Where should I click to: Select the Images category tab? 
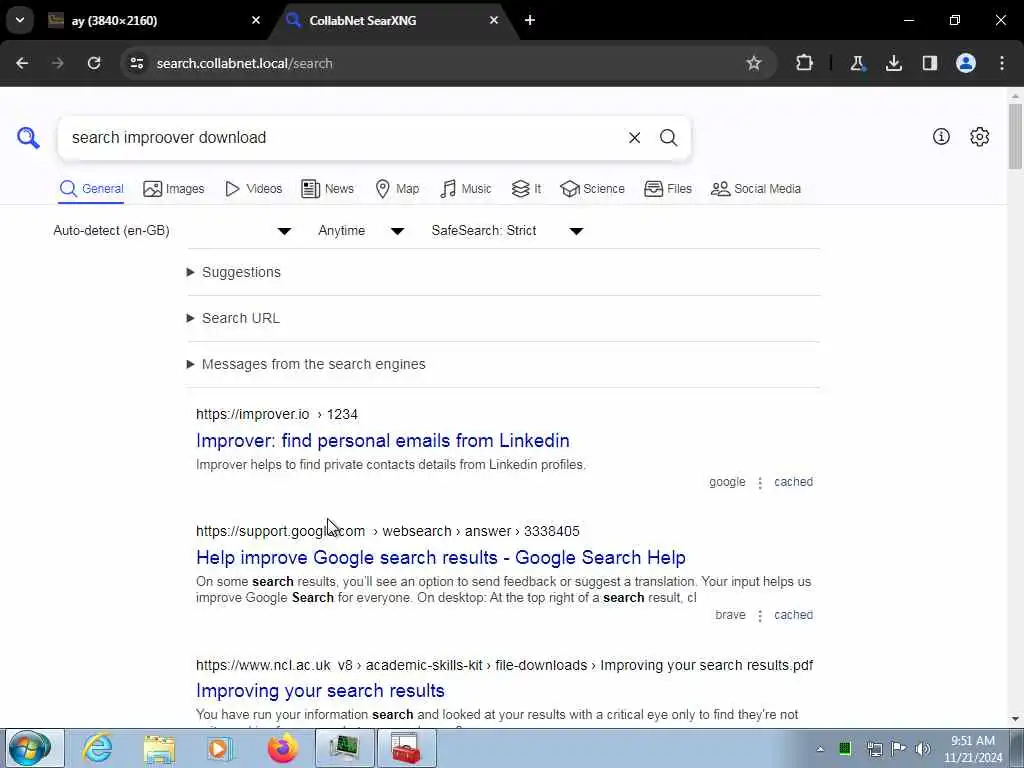click(x=174, y=189)
